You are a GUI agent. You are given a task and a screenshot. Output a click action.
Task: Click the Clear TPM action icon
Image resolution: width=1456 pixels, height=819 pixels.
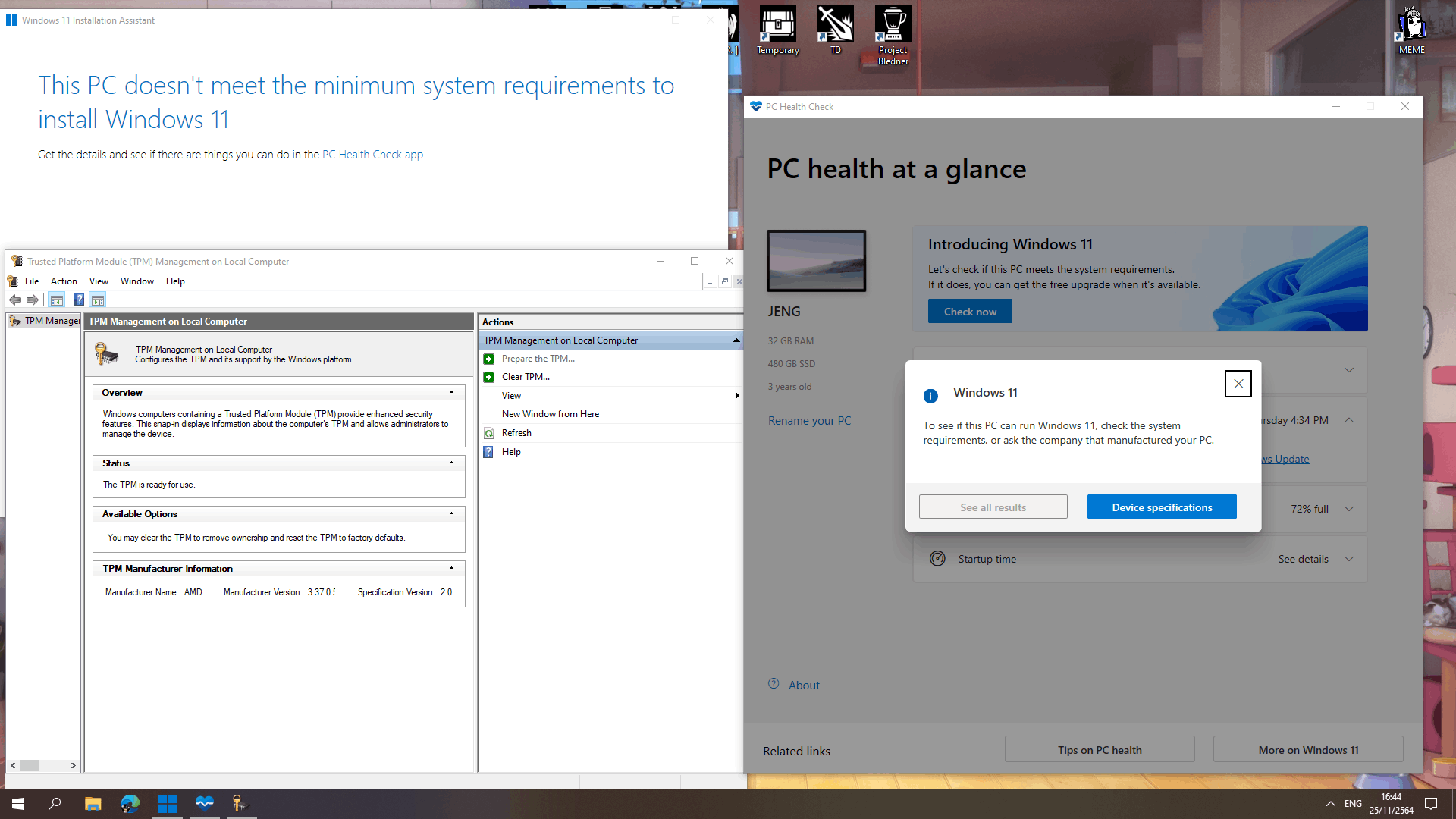coord(490,376)
